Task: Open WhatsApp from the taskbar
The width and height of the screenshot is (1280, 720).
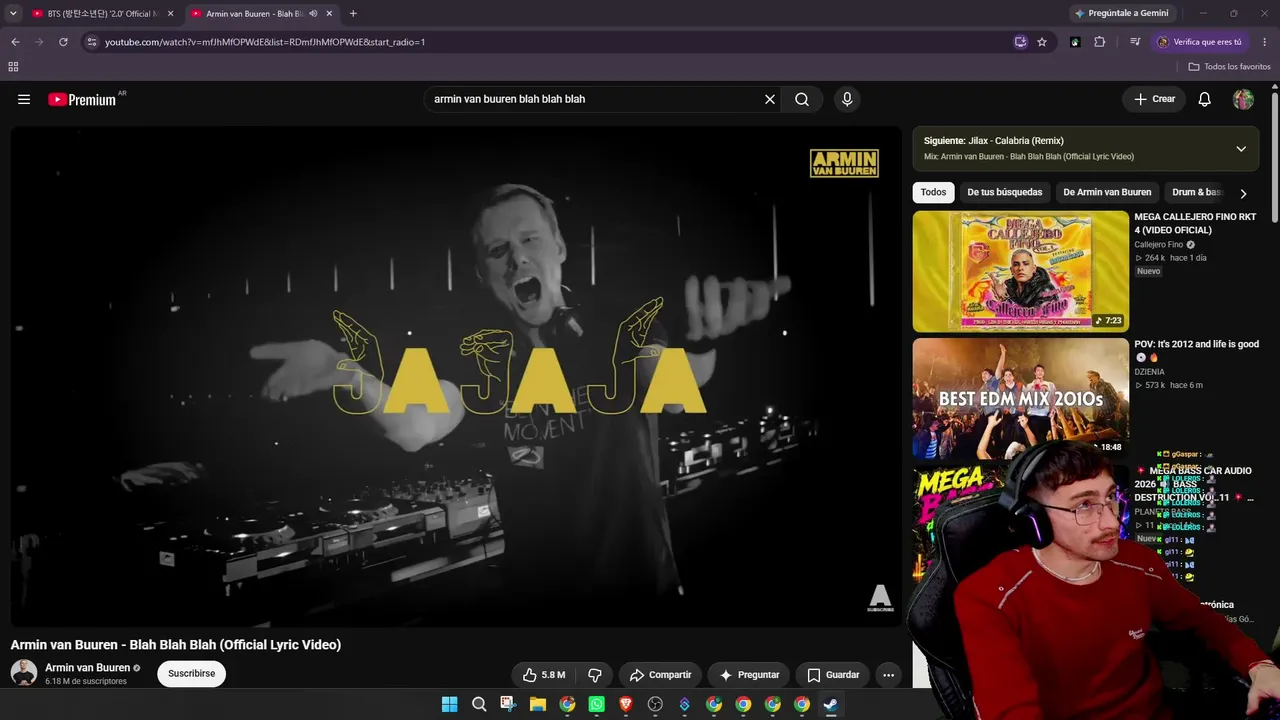Action: click(x=597, y=704)
